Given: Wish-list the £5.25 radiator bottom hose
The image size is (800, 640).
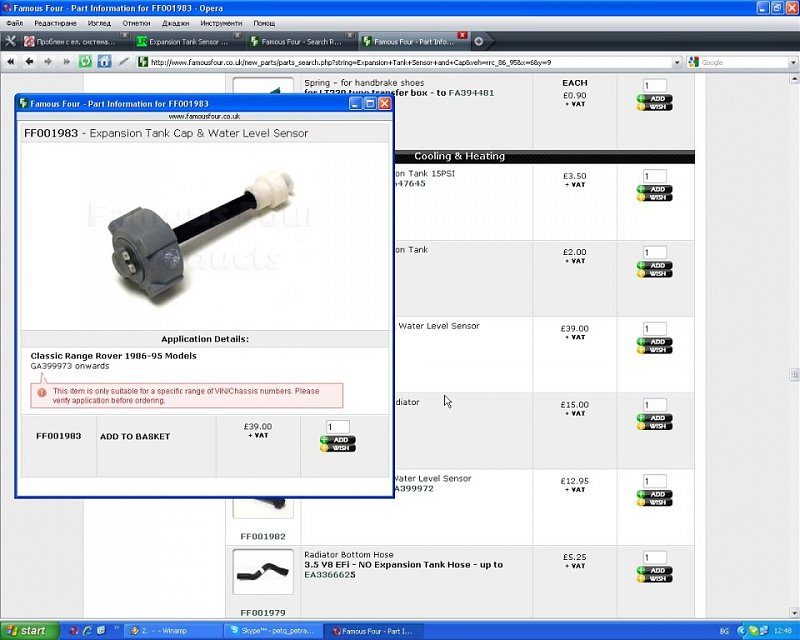Looking at the screenshot, I should click(655, 579).
